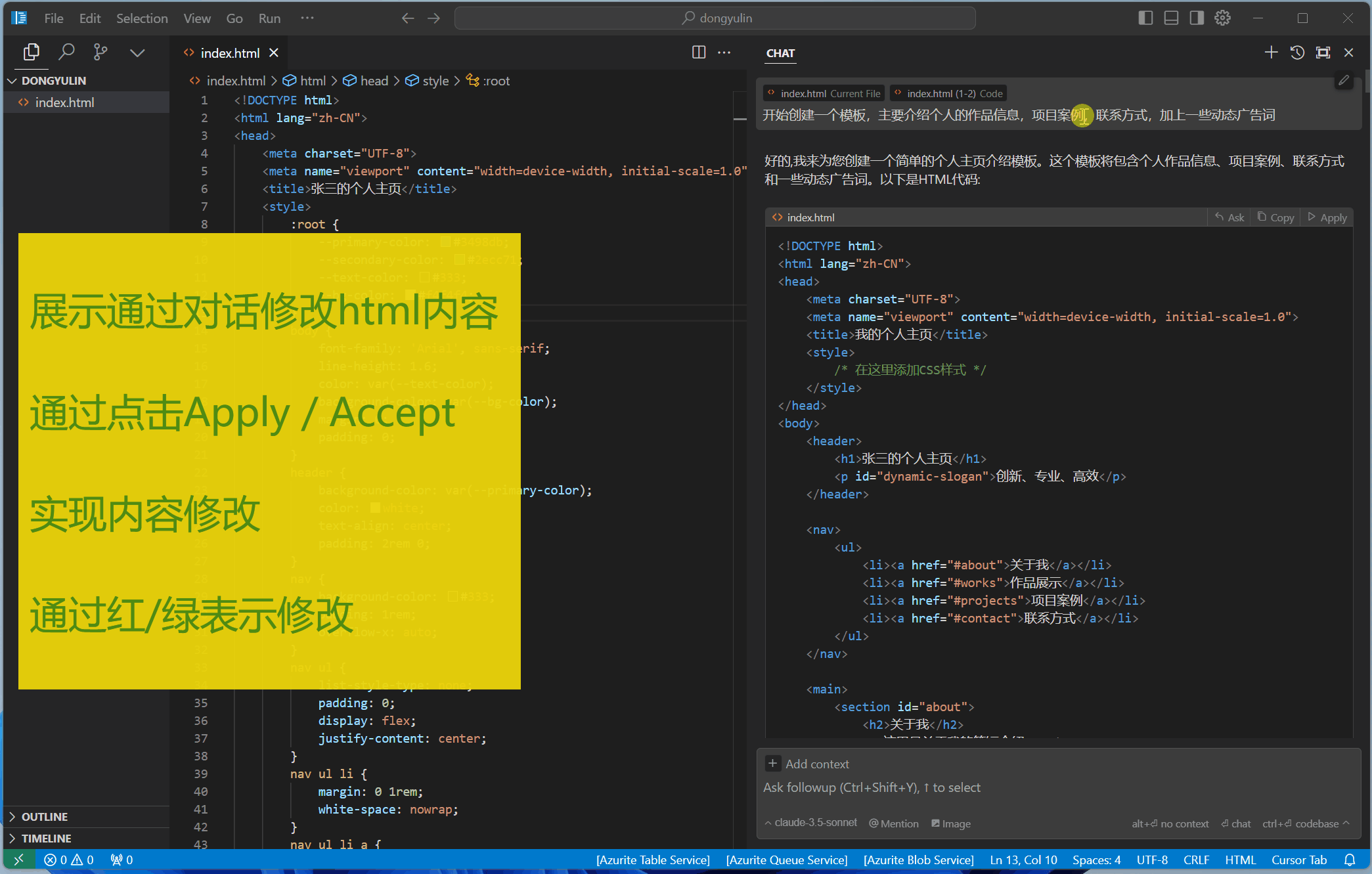Click the notifications bell in status bar
Viewport: 1372px width, 874px height.
pos(1350,860)
